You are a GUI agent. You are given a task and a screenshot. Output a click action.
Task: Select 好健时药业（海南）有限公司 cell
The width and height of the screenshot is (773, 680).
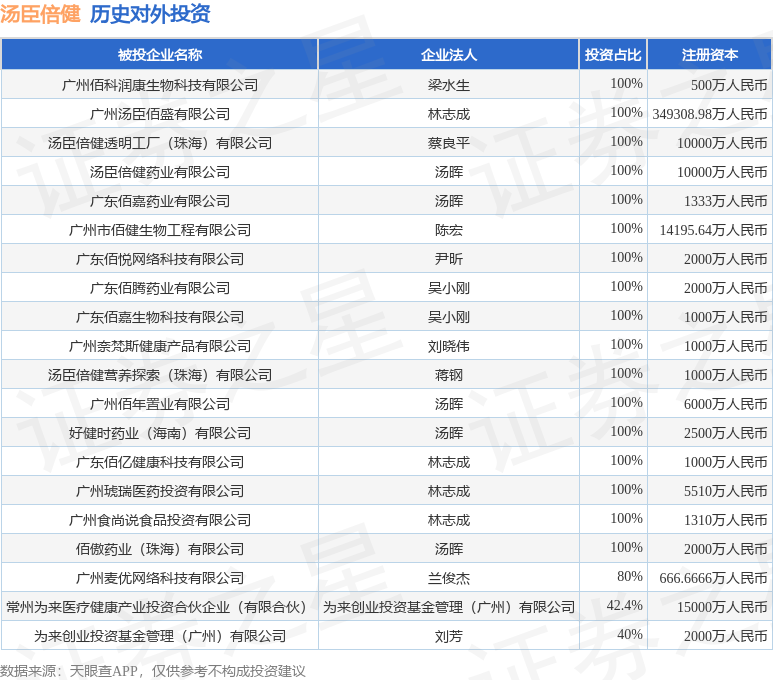coord(160,433)
